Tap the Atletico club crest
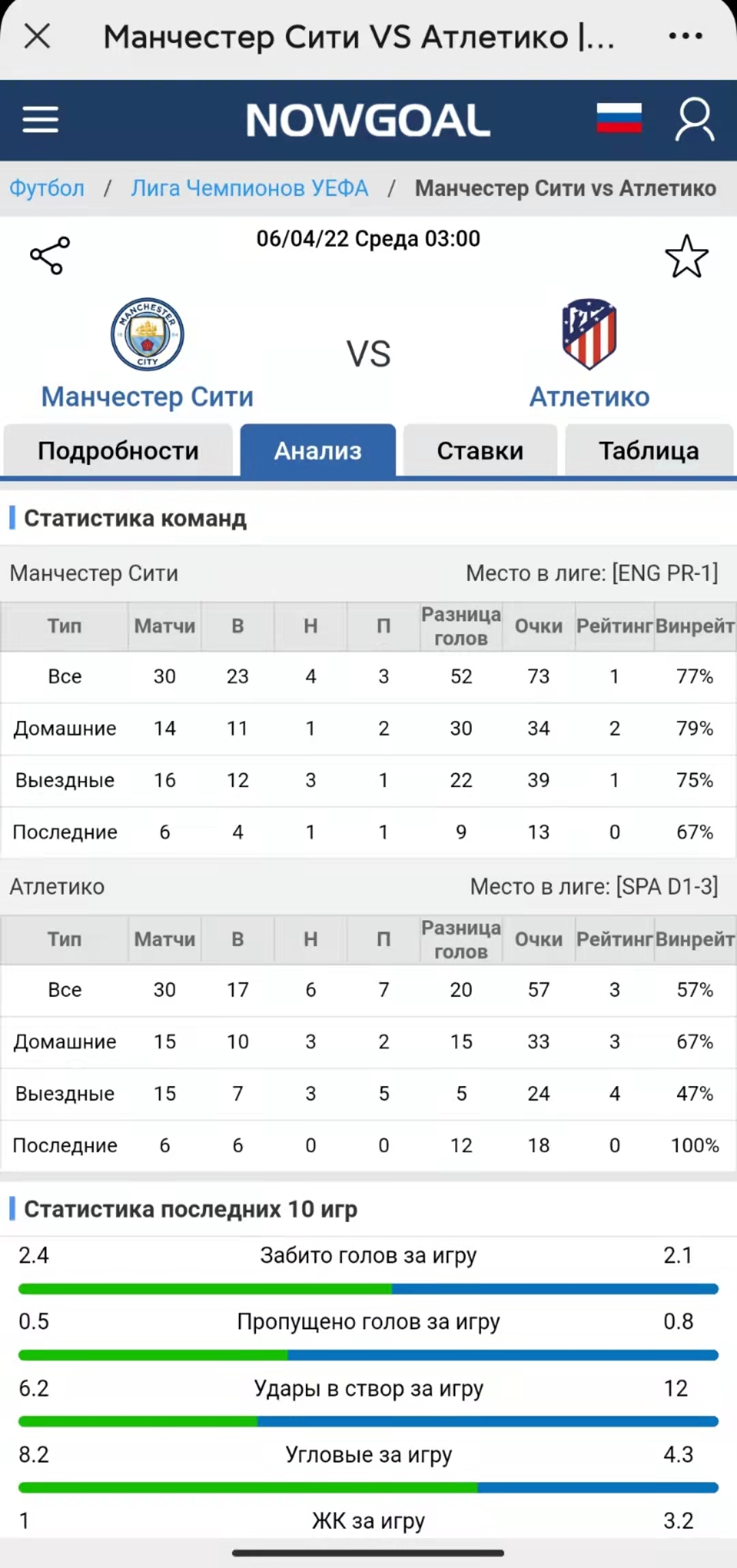 [590, 334]
